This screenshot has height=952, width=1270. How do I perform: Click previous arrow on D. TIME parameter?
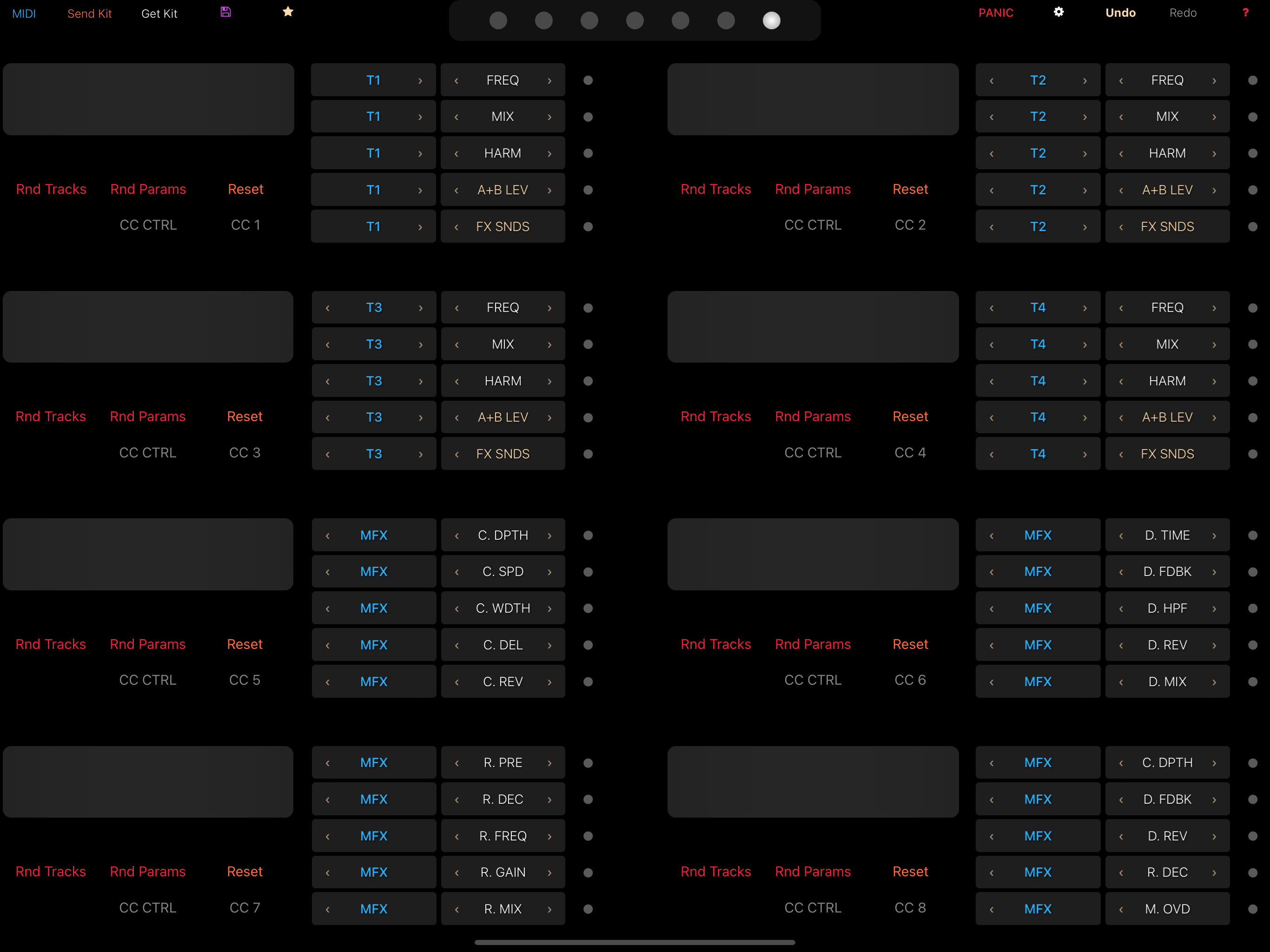pyautogui.click(x=1121, y=535)
